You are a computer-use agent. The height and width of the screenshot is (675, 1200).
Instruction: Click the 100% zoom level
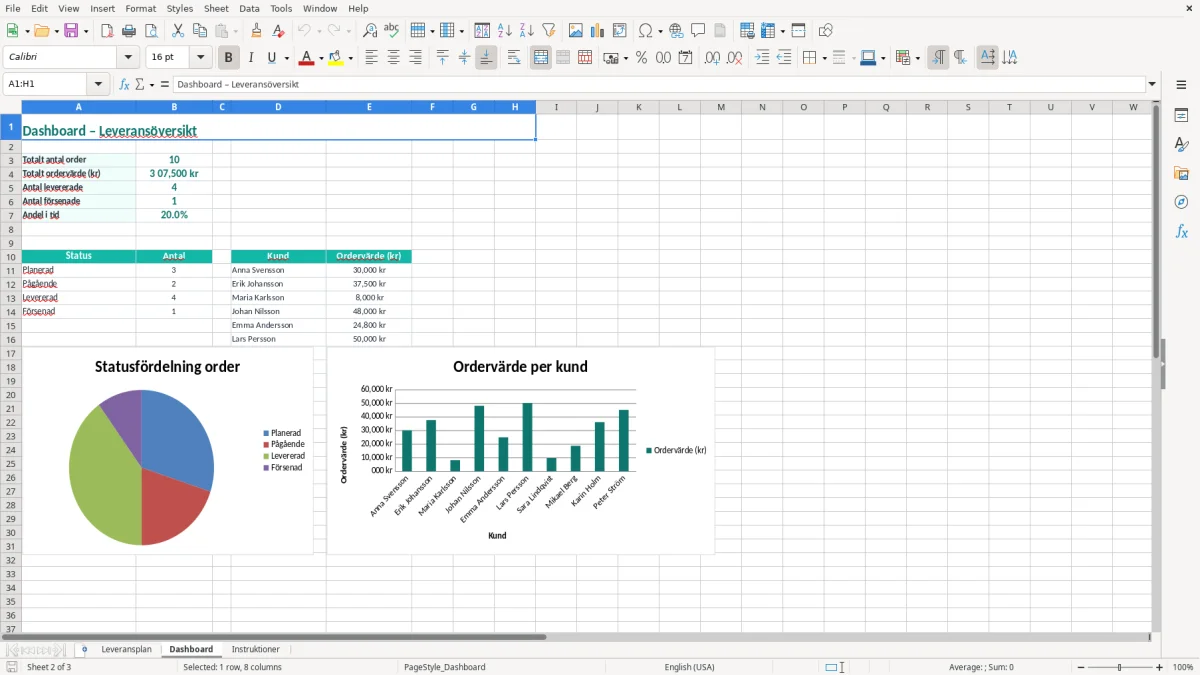(x=1183, y=667)
